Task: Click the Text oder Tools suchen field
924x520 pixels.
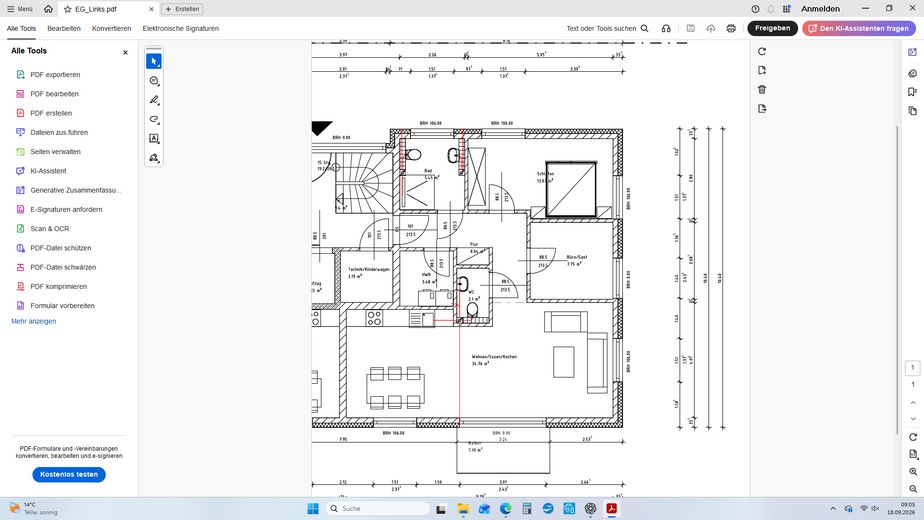Action: (x=607, y=28)
